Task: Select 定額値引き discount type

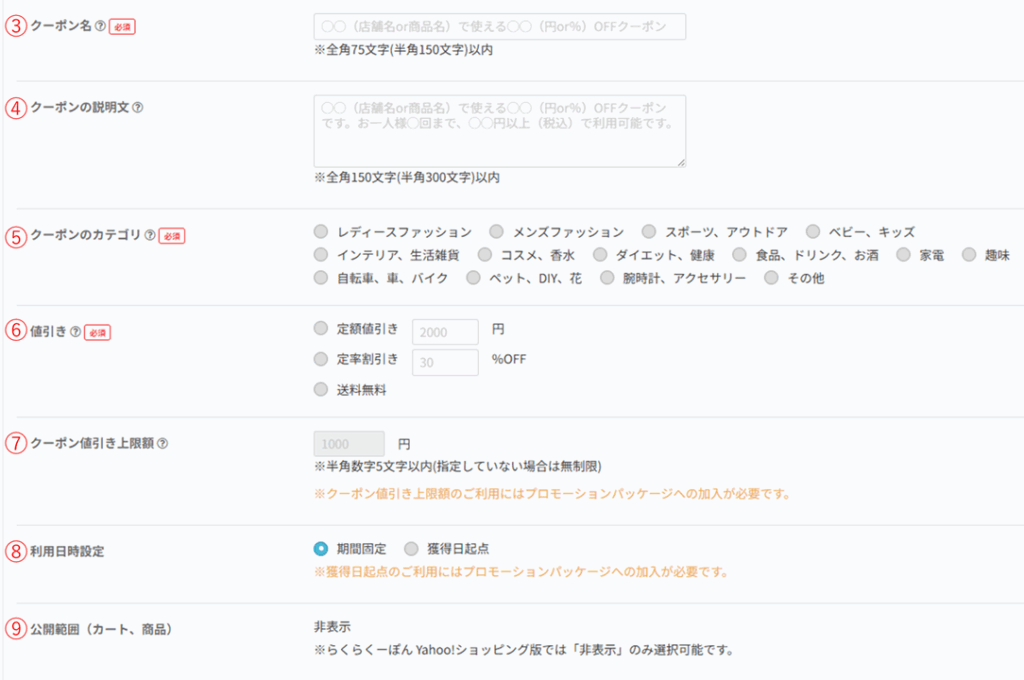Action: click(320, 327)
